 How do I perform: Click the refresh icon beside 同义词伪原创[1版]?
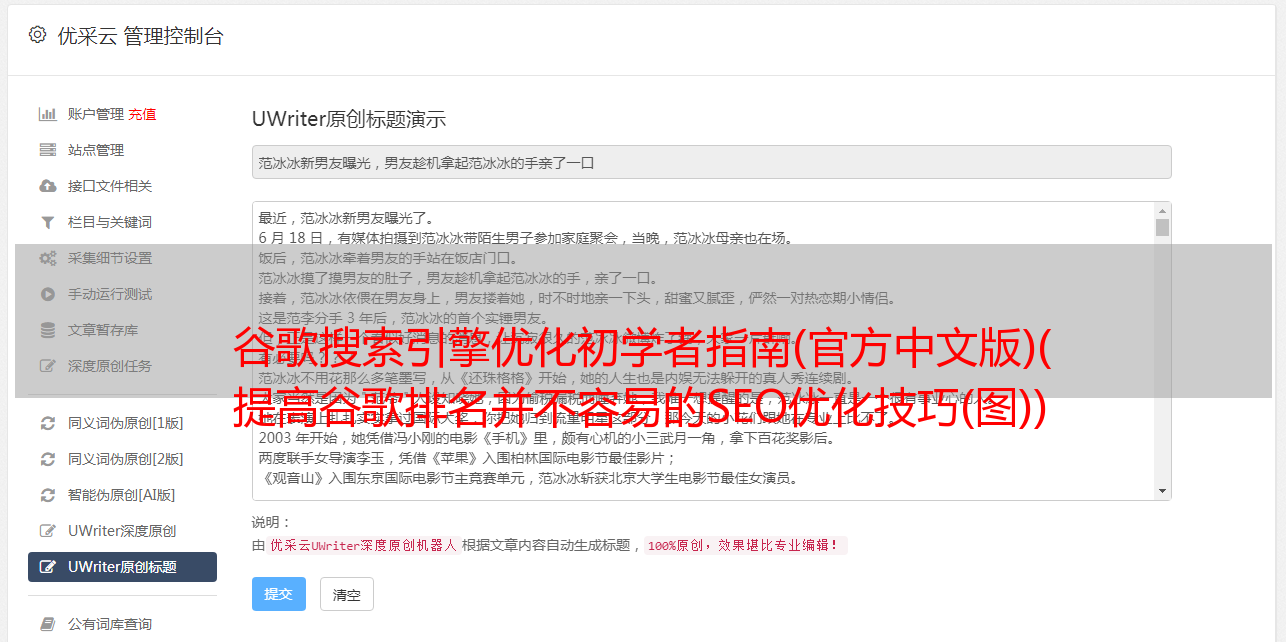pyautogui.click(x=47, y=423)
